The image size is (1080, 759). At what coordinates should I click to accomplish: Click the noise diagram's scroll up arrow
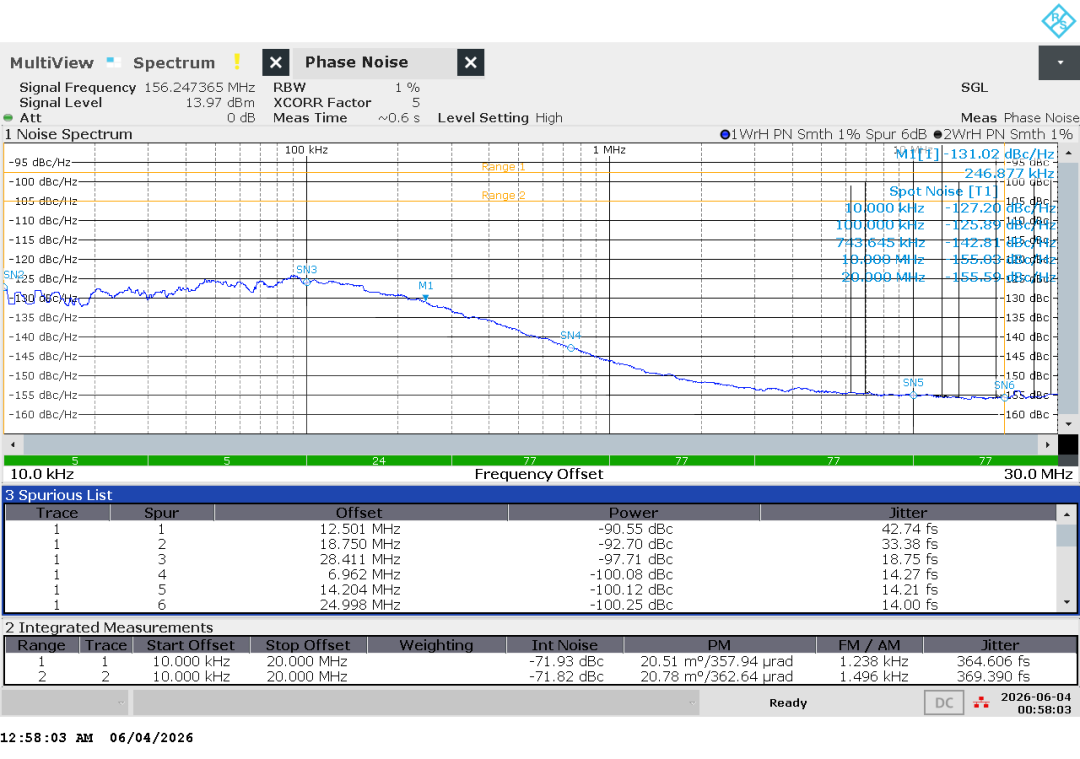pyautogui.click(x=1068, y=152)
